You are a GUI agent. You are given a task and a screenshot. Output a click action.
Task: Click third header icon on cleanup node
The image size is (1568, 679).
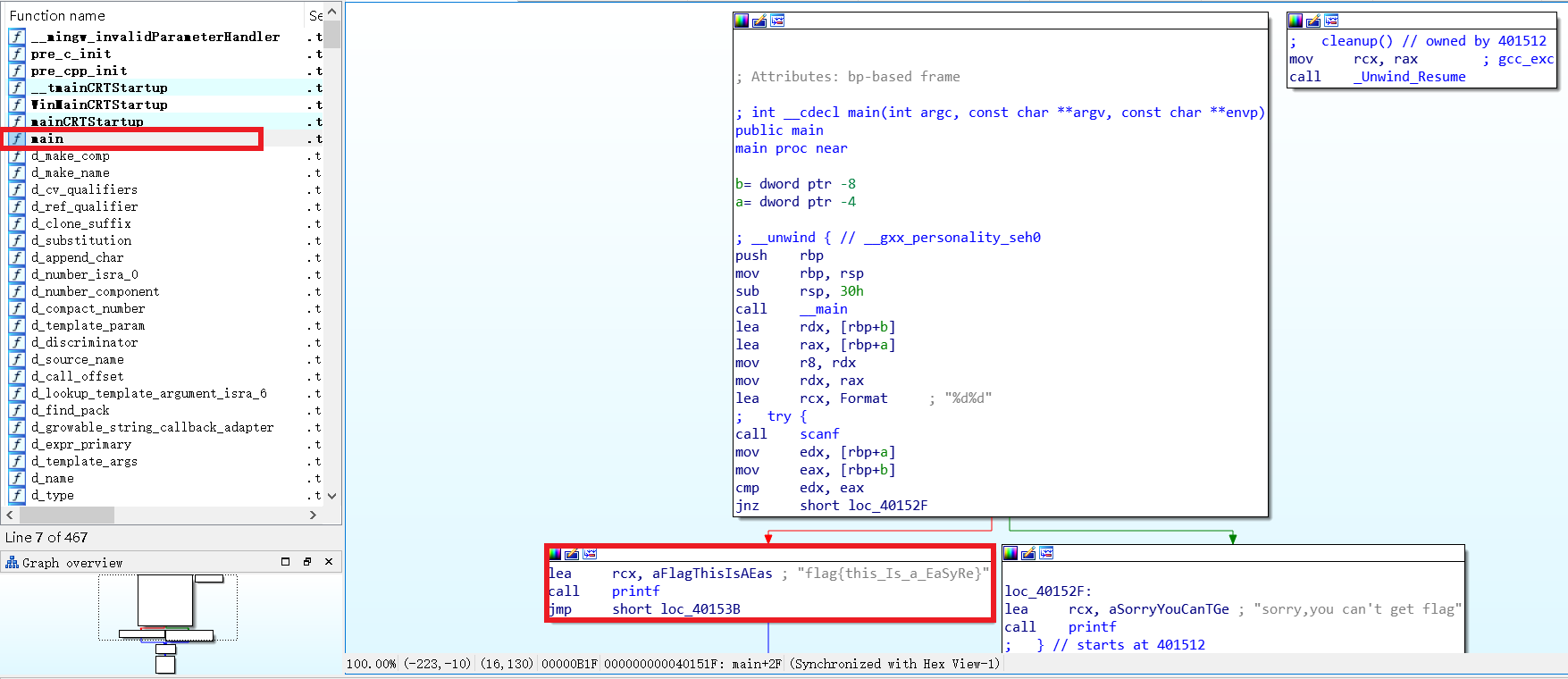[x=1331, y=21]
